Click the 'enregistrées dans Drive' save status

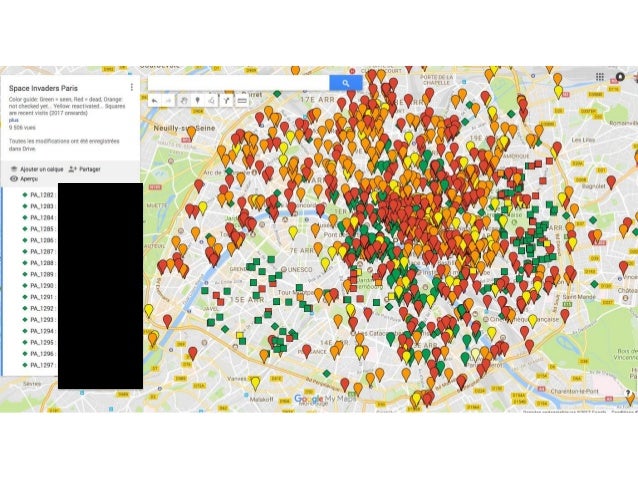click(64, 145)
